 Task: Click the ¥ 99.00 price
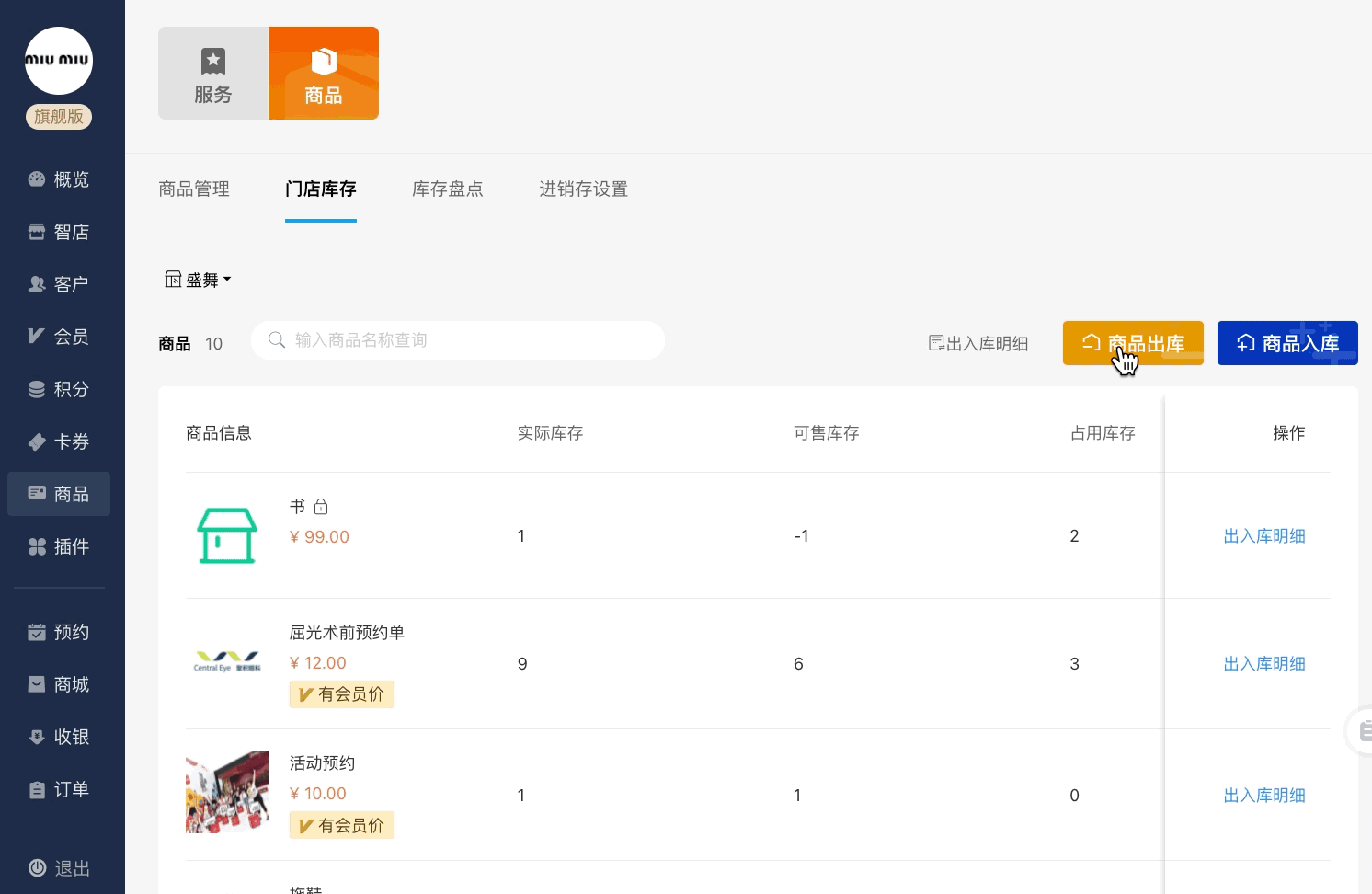(x=319, y=537)
